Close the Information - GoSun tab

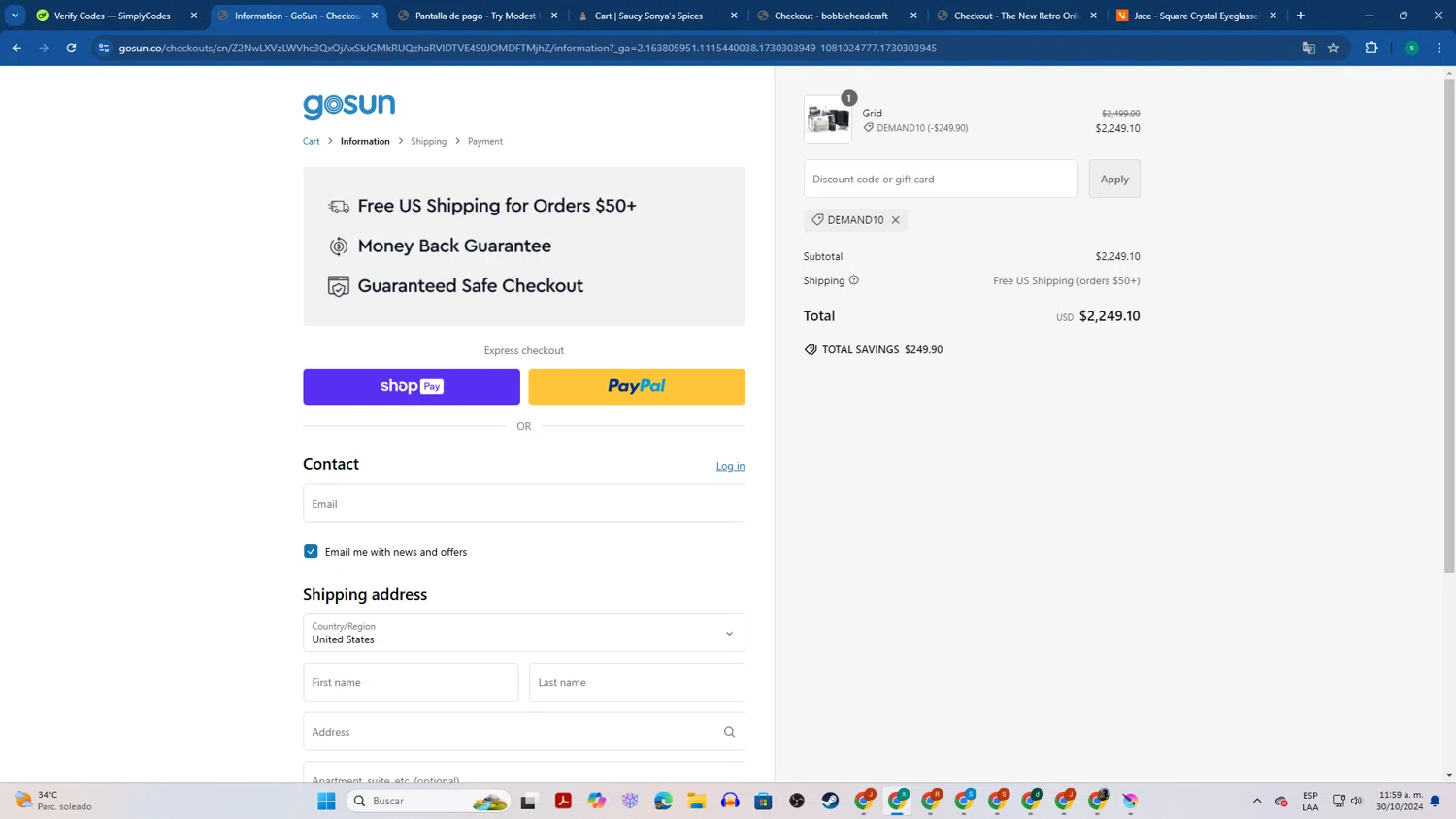(x=375, y=16)
